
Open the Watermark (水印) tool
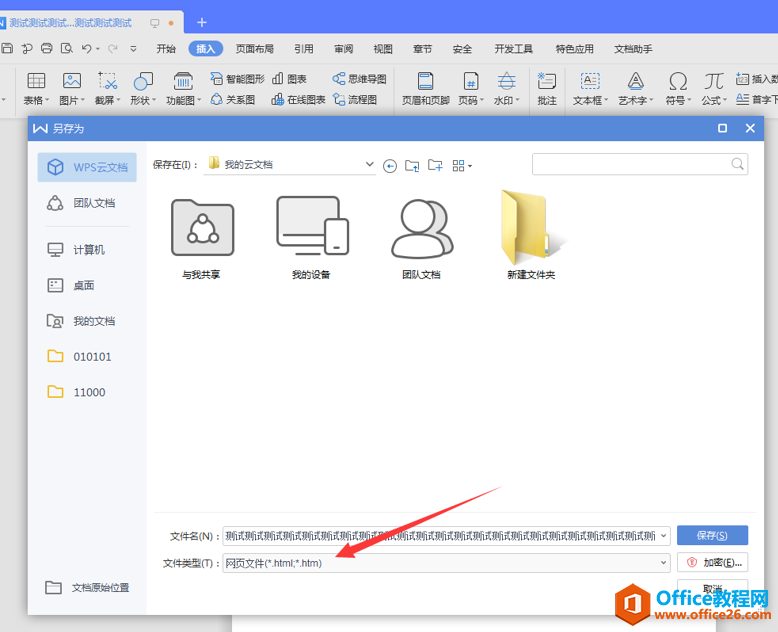506,88
